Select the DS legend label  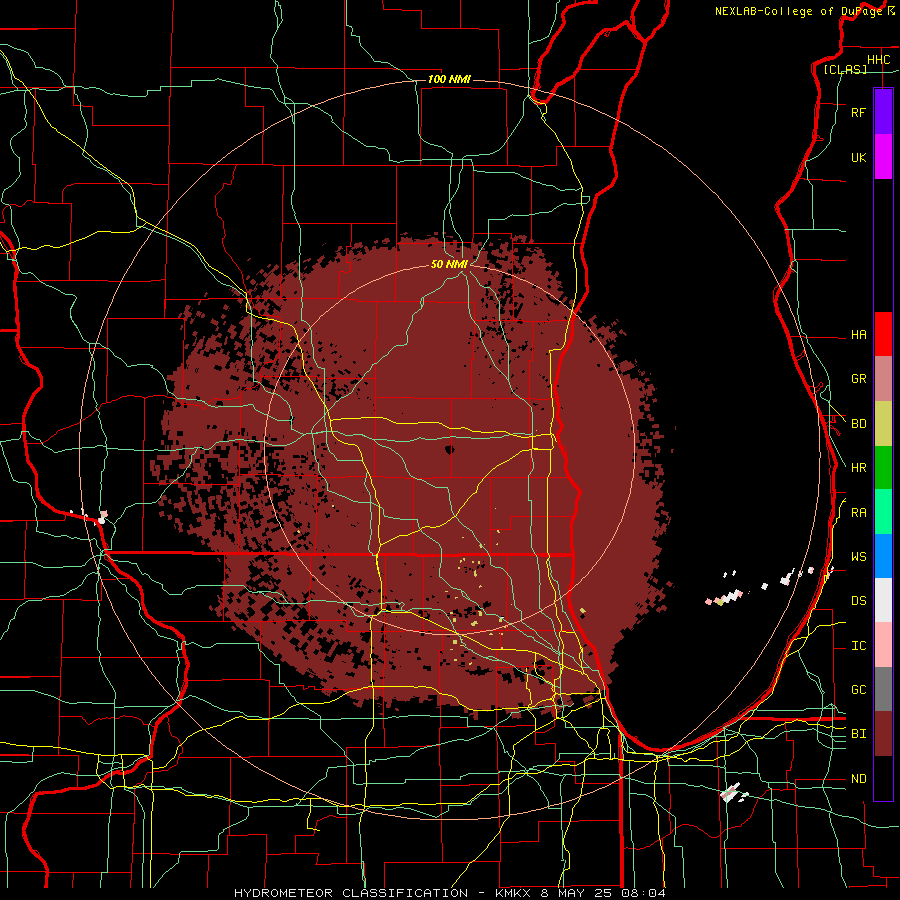(x=858, y=601)
